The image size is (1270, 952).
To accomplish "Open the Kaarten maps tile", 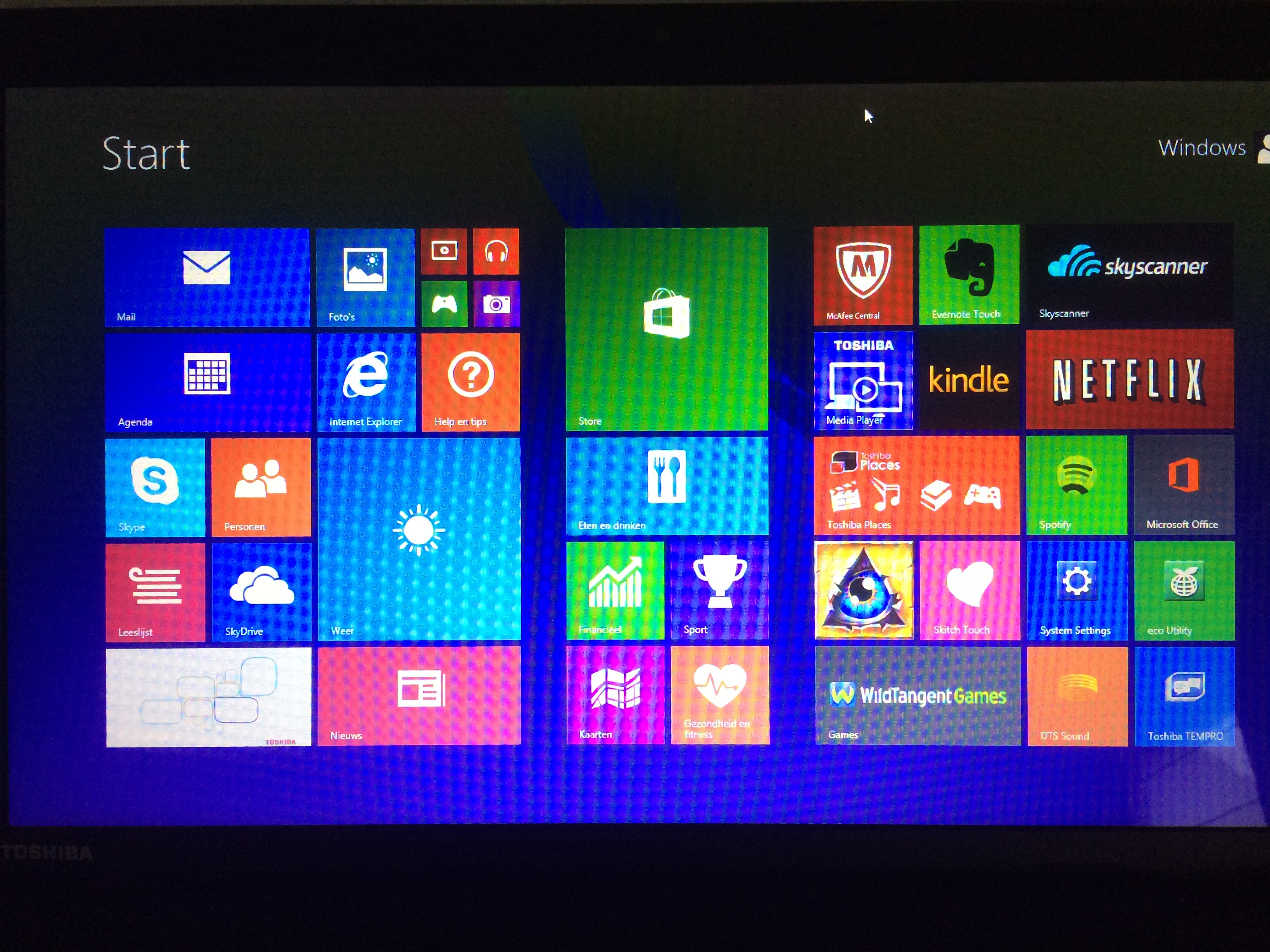I will click(x=616, y=696).
